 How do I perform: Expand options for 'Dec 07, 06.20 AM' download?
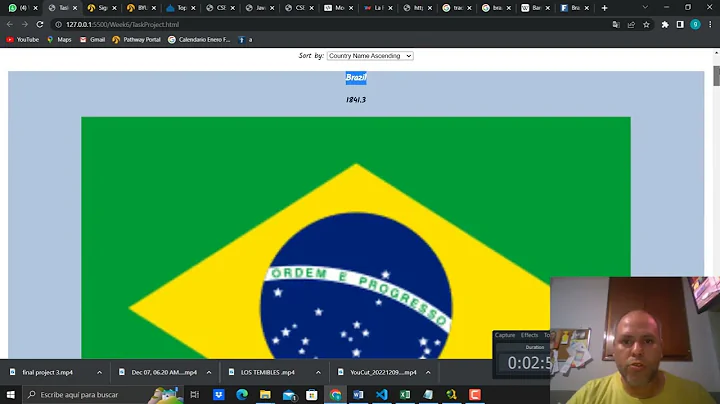click(x=209, y=372)
